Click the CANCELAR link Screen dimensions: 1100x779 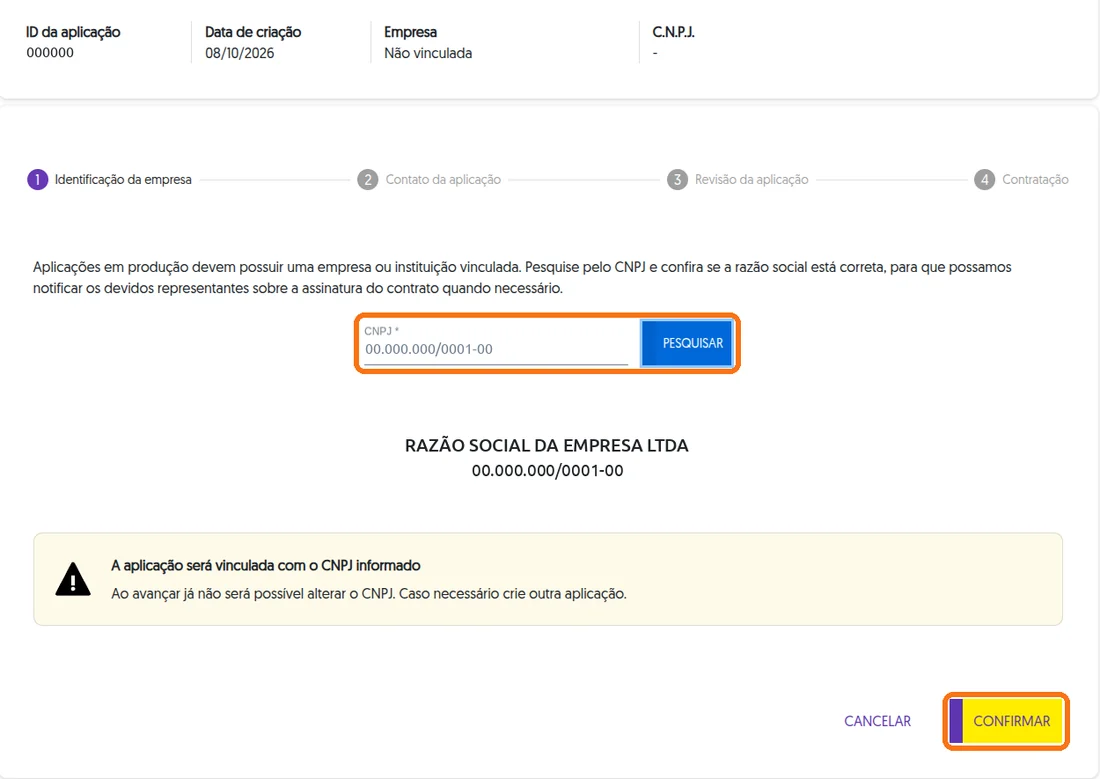point(877,721)
